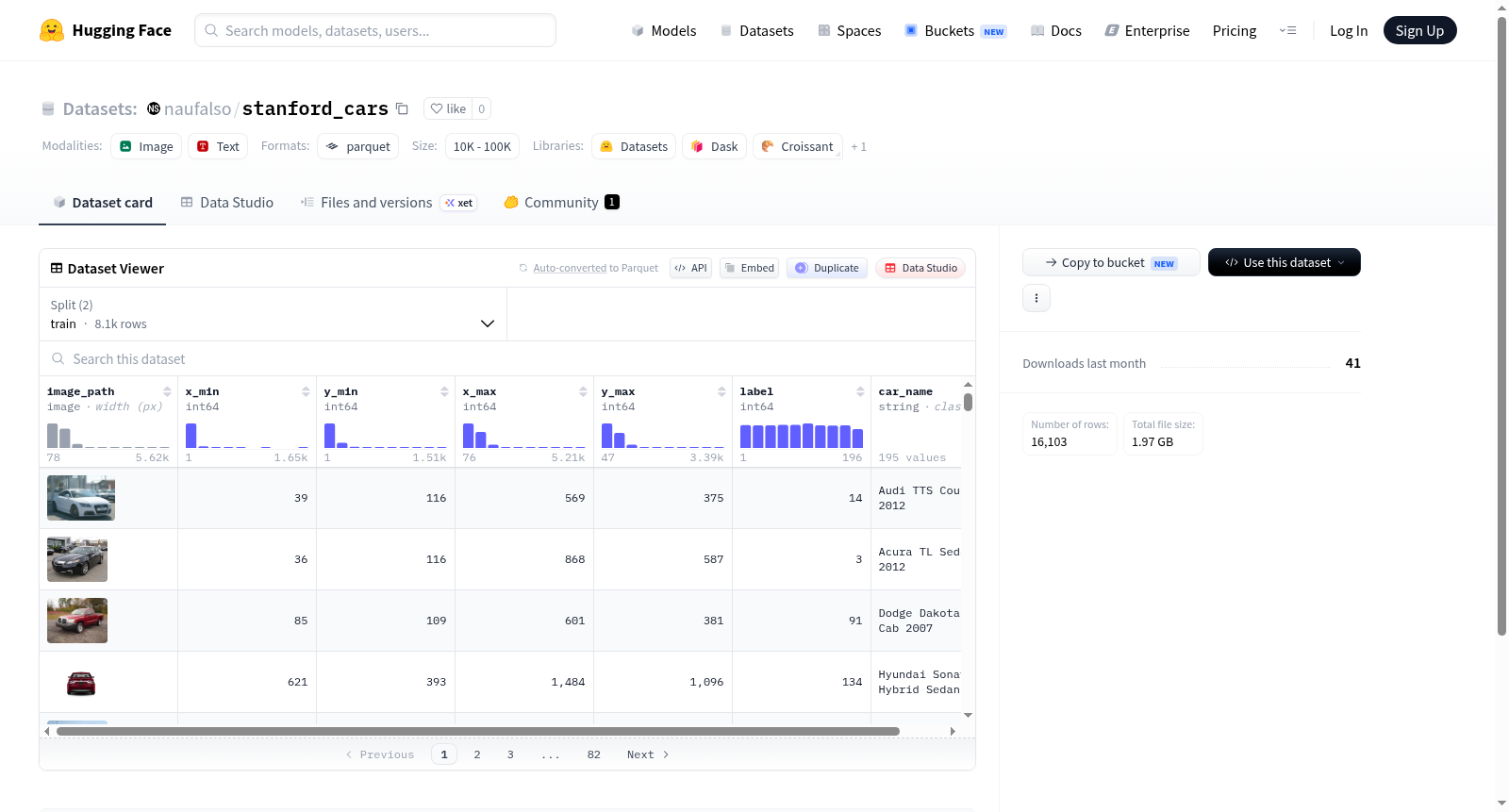Click the page vertical scrollbar
Screen dimensions: 1509x812
coord(1501,325)
